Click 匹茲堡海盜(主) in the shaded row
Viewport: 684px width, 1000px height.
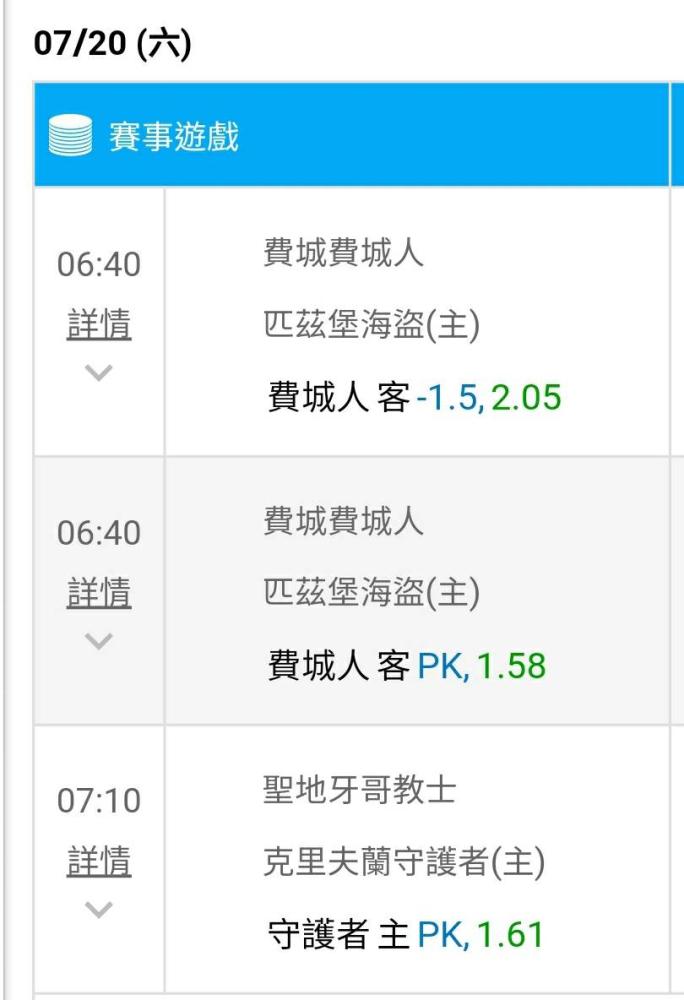tap(372, 593)
